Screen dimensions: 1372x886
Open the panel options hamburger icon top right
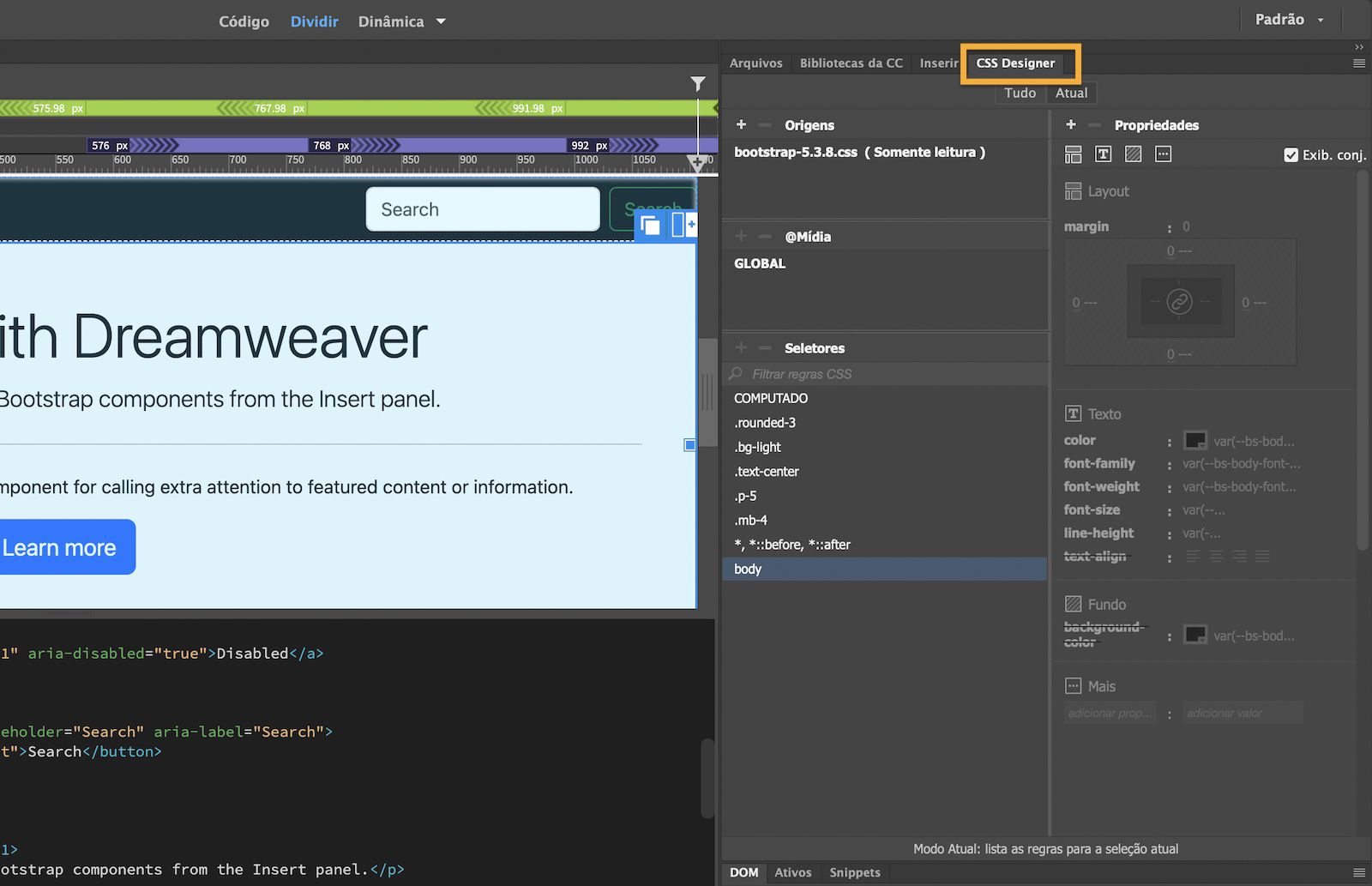pos(1357,63)
